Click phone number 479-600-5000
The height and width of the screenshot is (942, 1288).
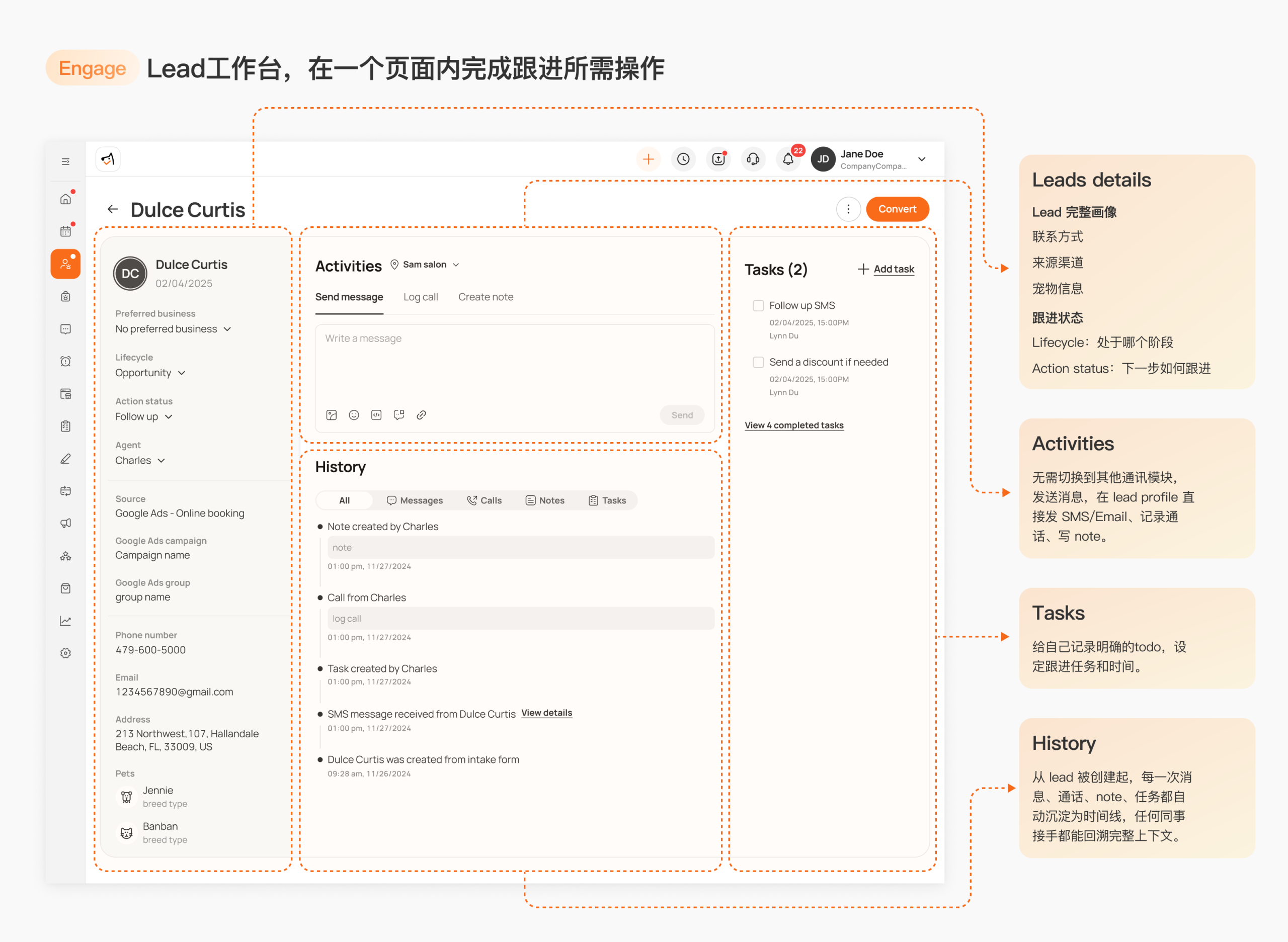tap(150, 650)
